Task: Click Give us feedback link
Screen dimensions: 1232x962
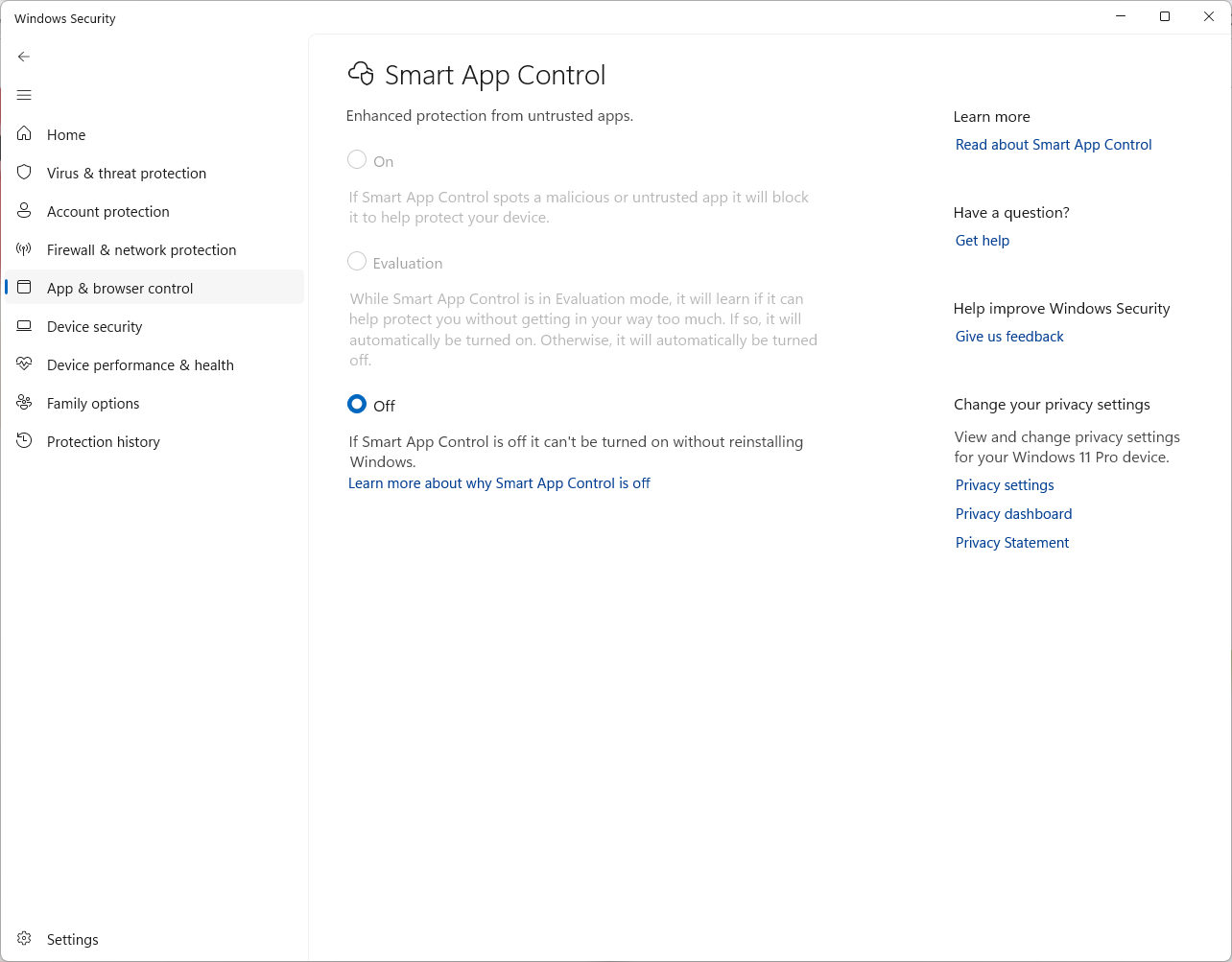Action: coord(1009,337)
